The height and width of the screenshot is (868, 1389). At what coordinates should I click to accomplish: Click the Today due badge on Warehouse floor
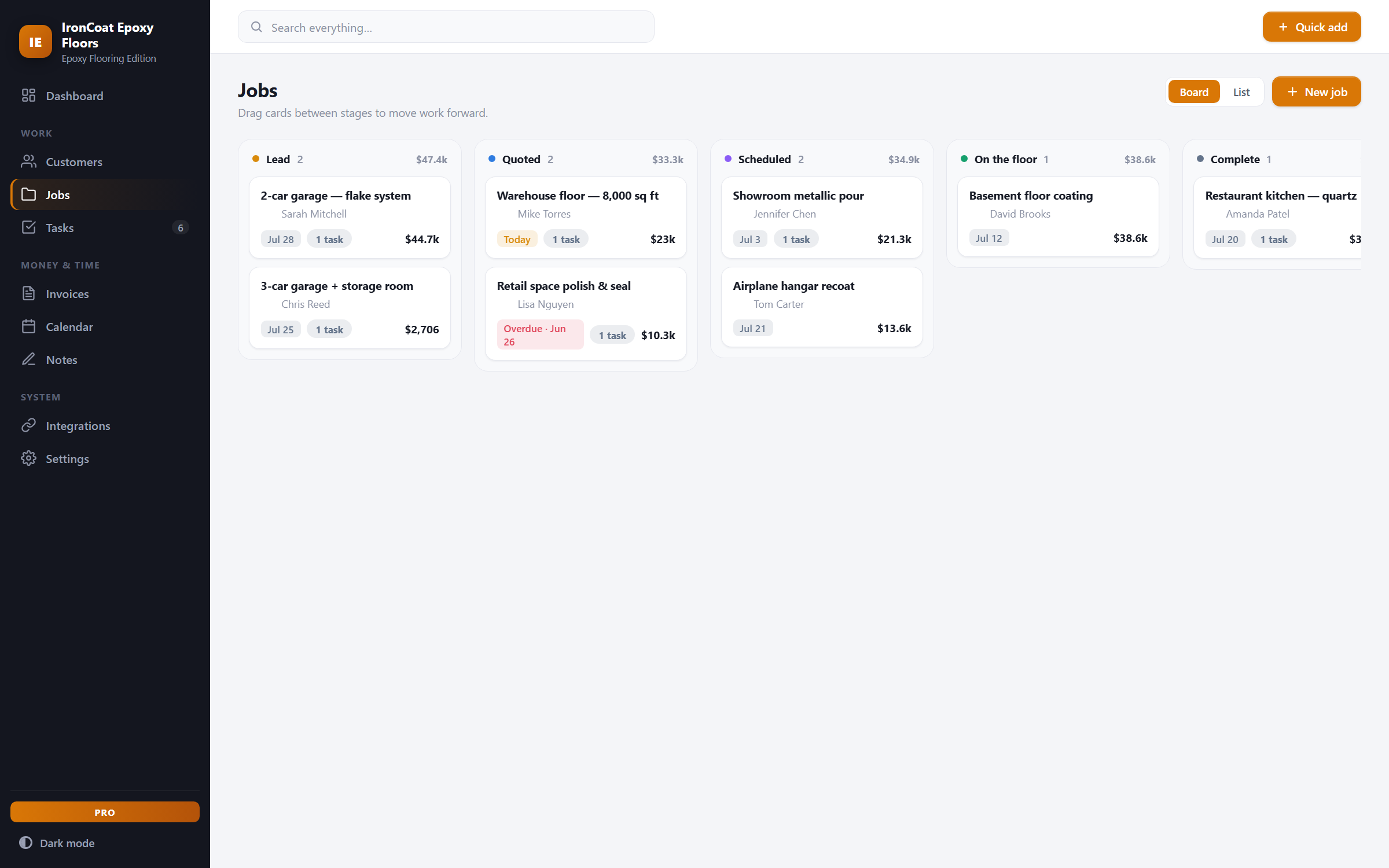pyautogui.click(x=517, y=239)
